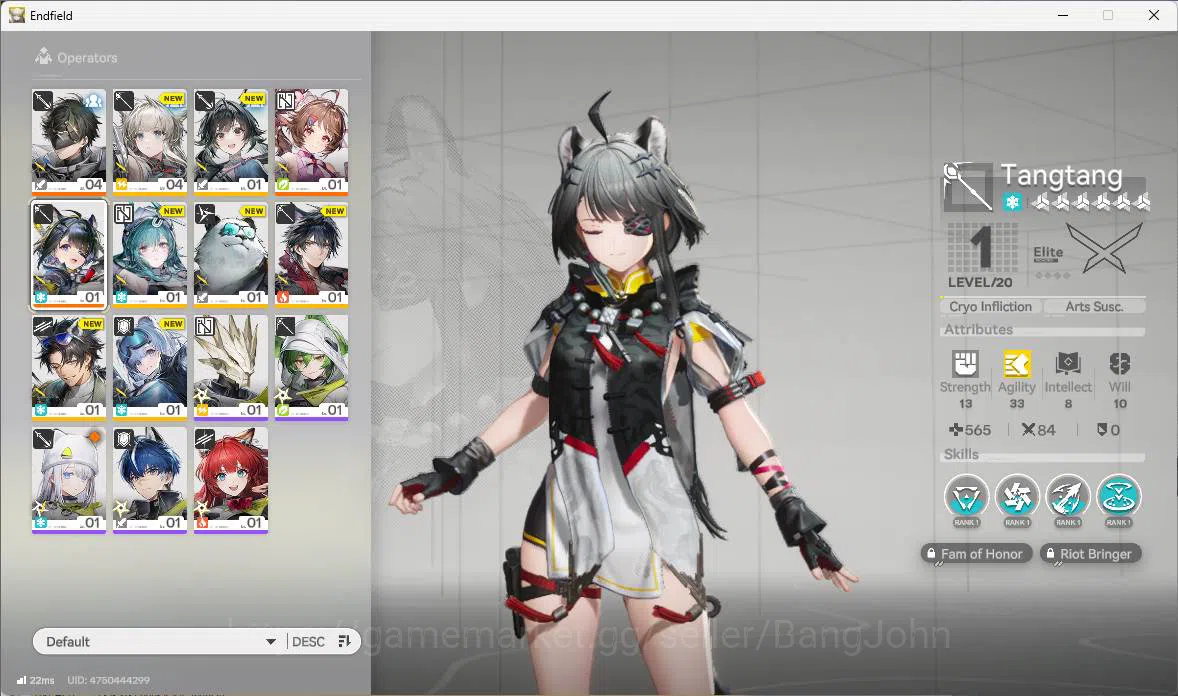Click the highlighted Agility icon
Viewport: 1178px width, 696px height.
pos(1016,364)
